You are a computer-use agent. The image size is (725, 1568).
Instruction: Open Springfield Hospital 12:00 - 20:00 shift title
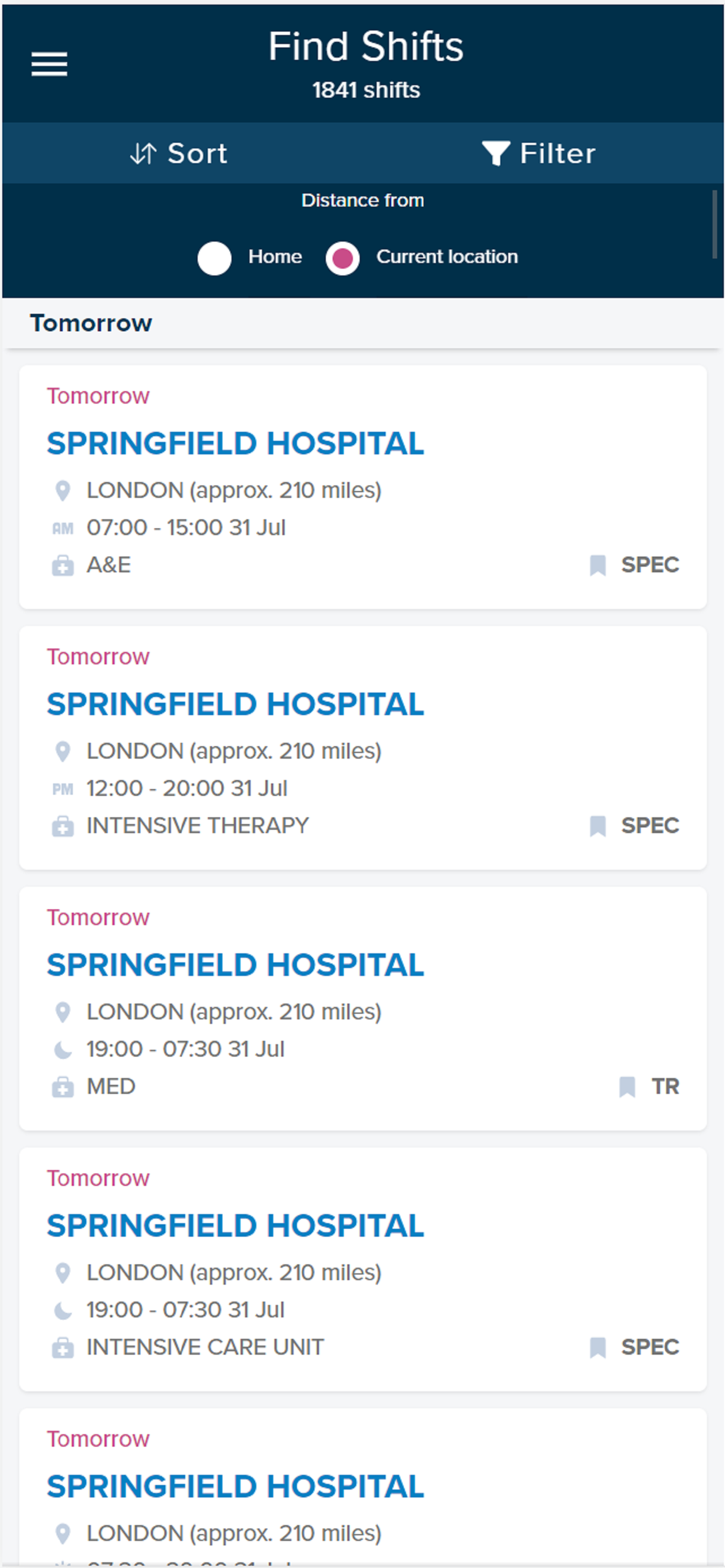click(235, 704)
